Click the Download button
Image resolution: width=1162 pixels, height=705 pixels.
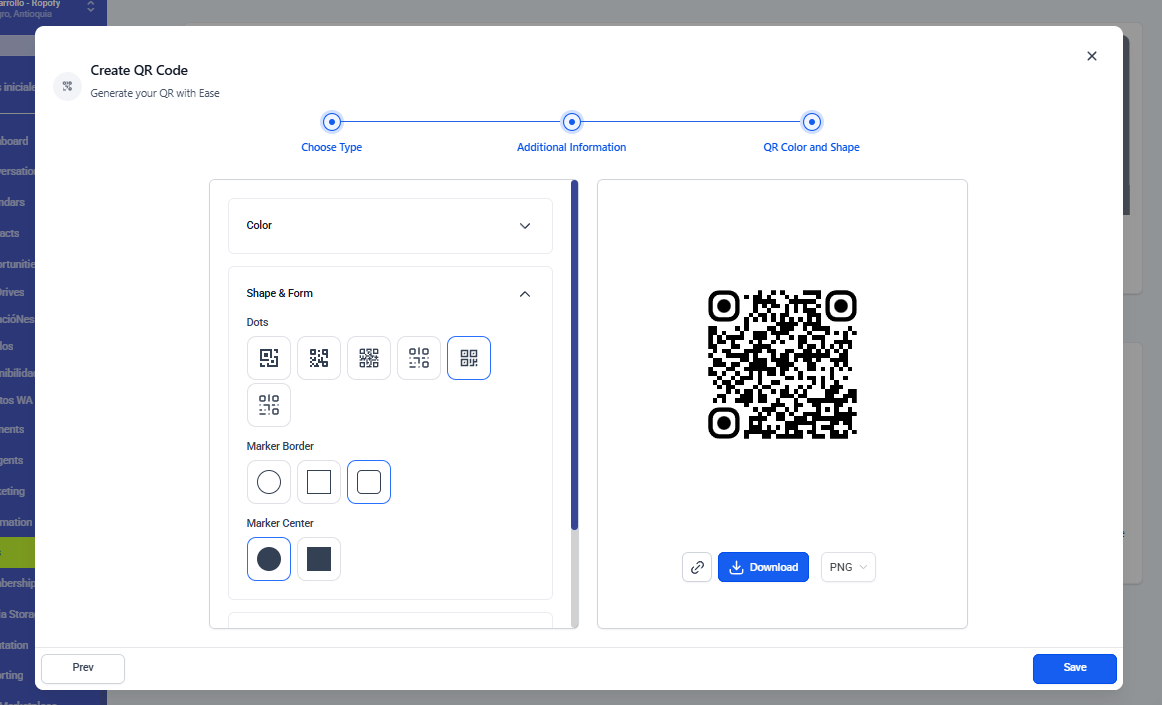tap(763, 567)
